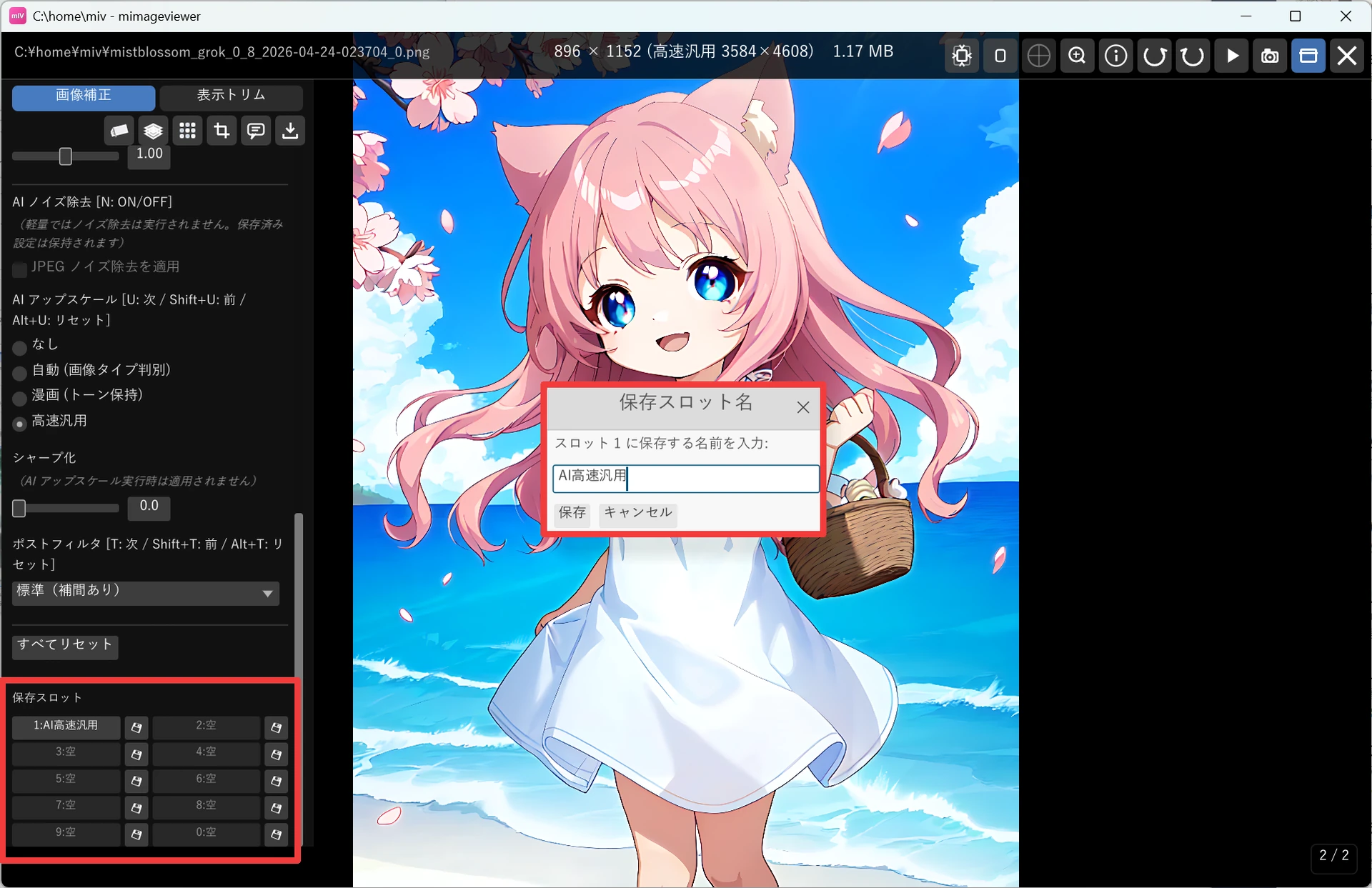Click the download export icon
The image size is (1372, 888).
(290, 131)
